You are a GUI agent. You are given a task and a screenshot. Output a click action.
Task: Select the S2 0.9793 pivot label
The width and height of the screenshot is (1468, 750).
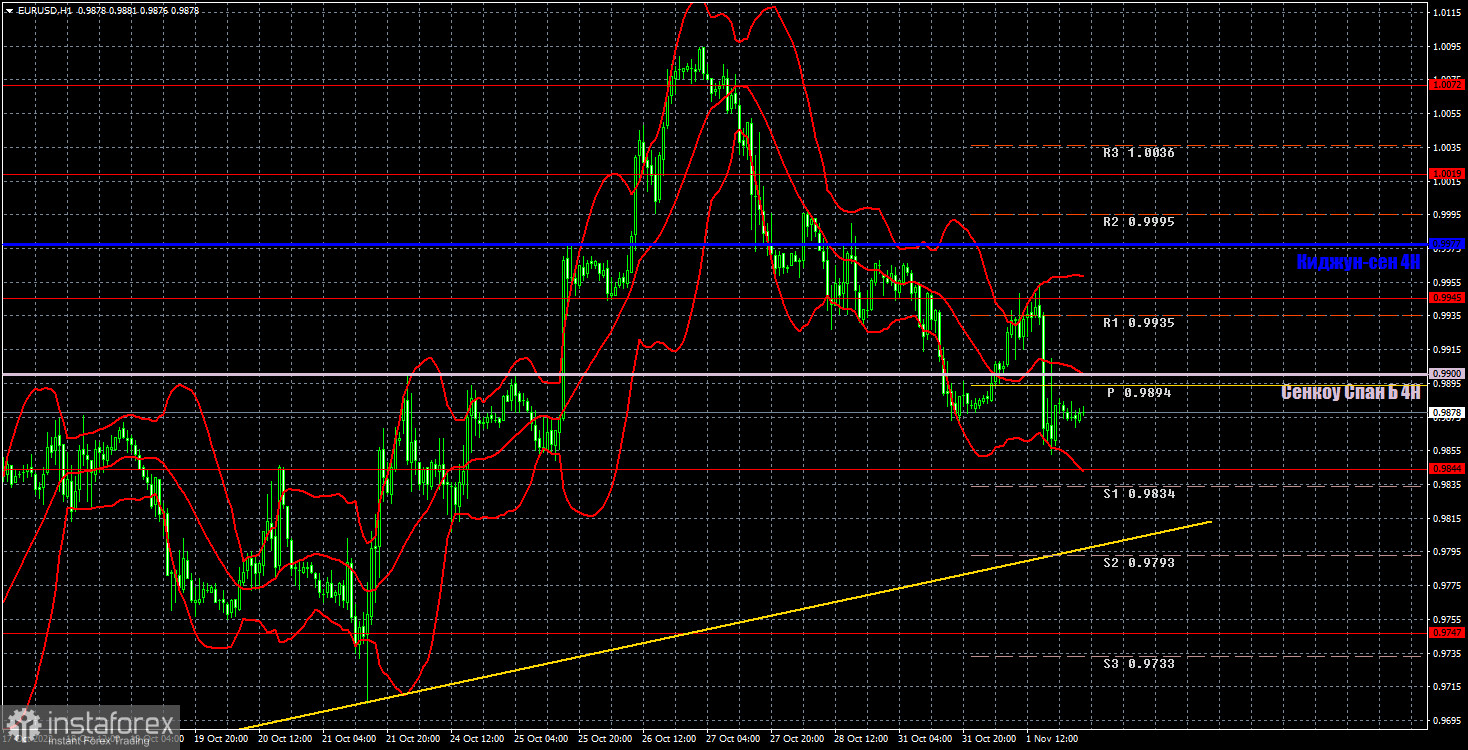(x=1139, y=563)
